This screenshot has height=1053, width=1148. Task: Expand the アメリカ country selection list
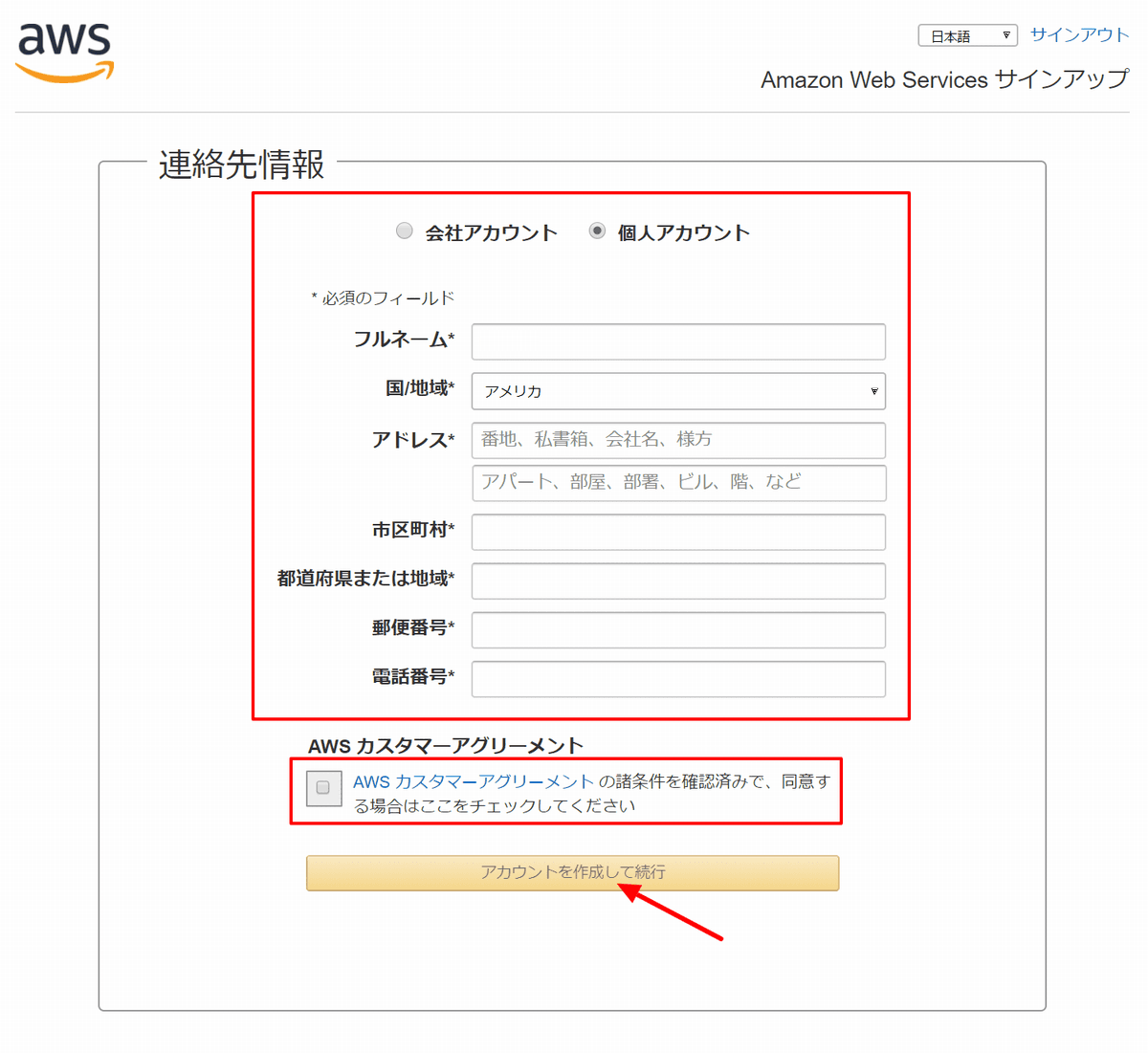coord(677,391)
